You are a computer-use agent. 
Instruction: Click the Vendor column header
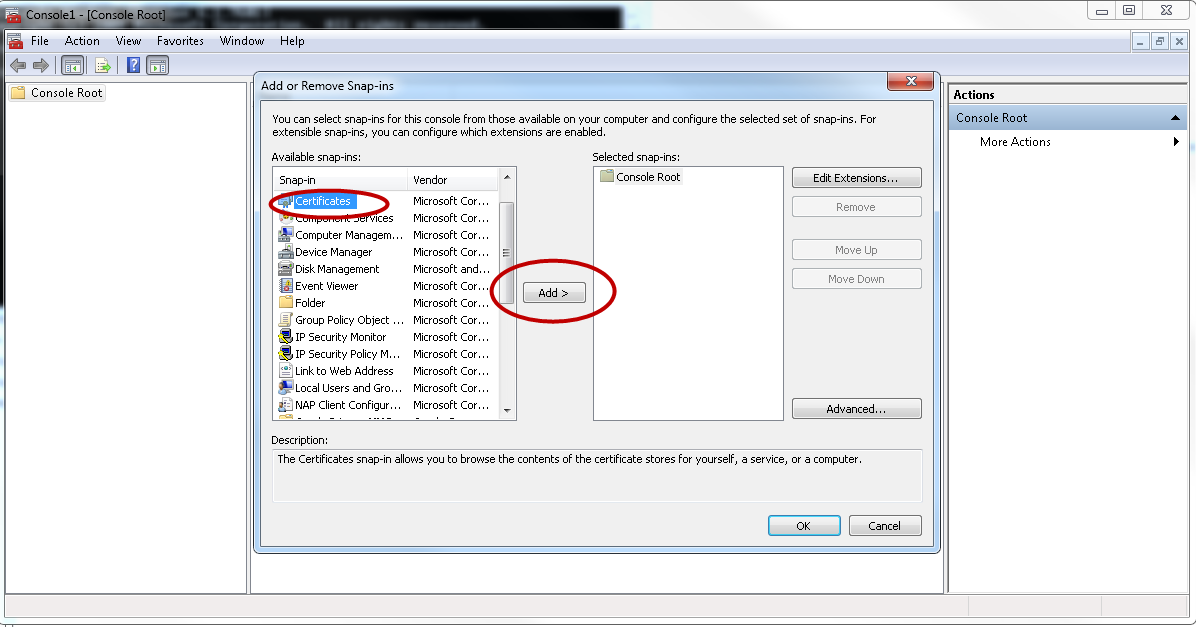[x=453, y=180]
